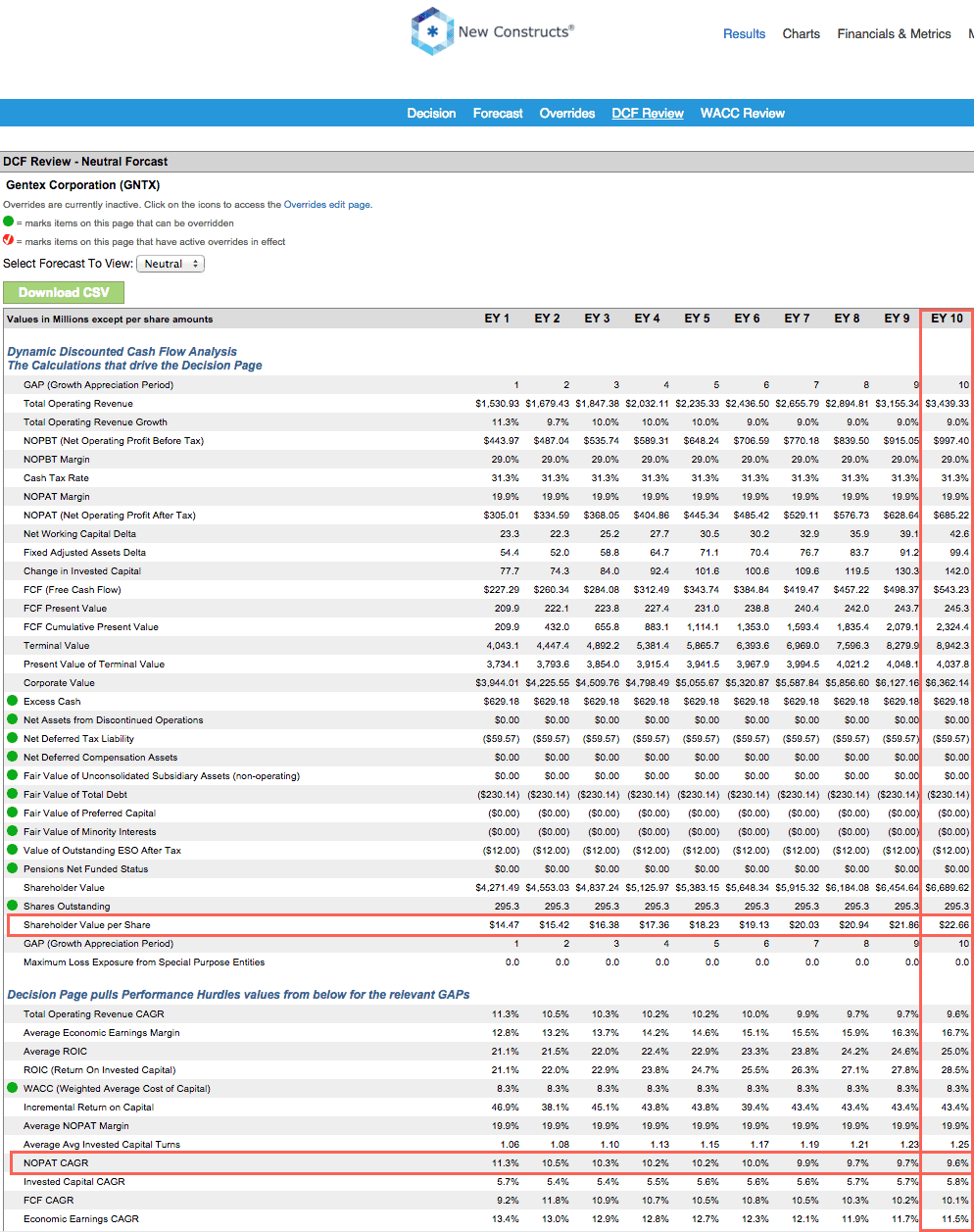Click override icon for Fair Value of Total Debt
The height and width of the screenshot is (1232, 974).
(12, 794)
